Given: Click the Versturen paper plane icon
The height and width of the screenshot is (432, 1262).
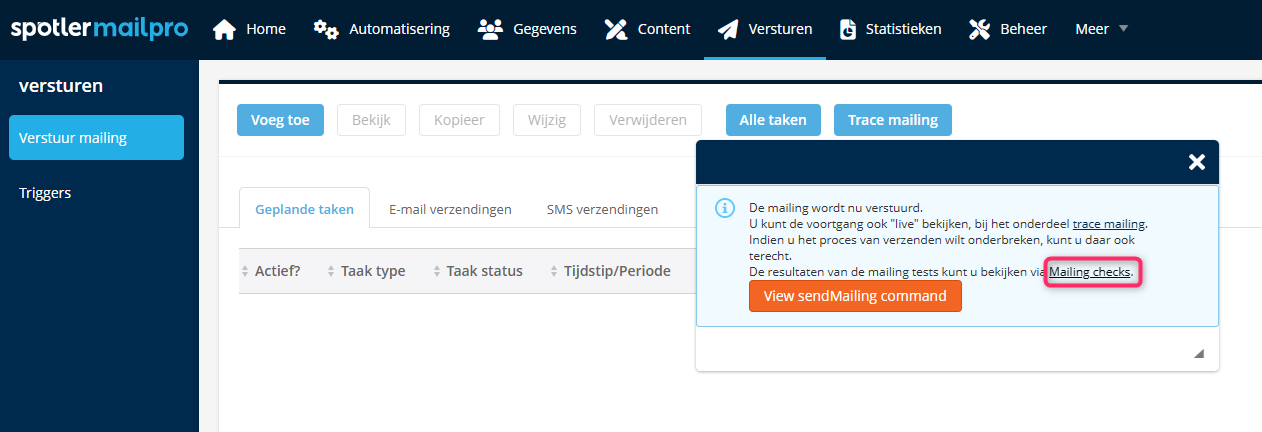Looking at the screenshot, I should pyautogui.click(x=728, y=29).
